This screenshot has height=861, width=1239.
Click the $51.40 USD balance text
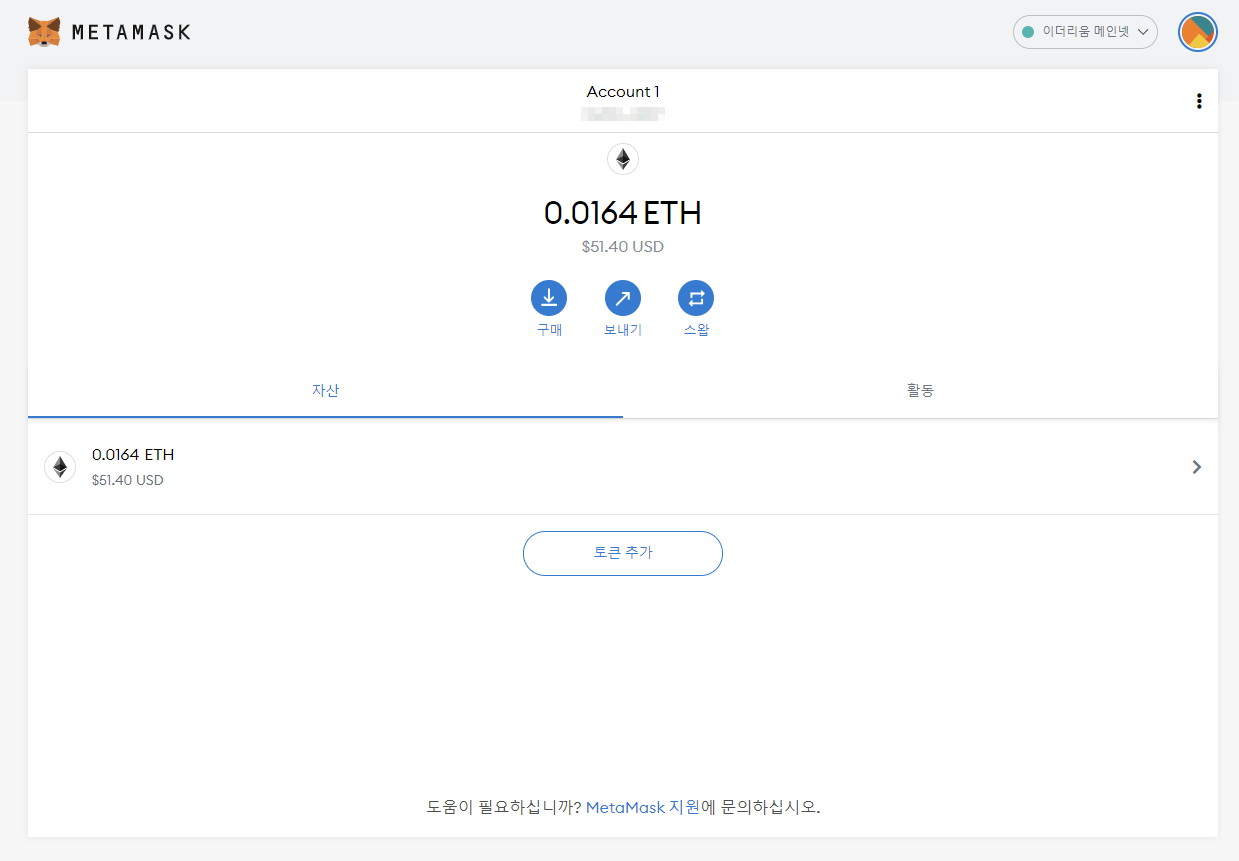(x=622, y=246)
